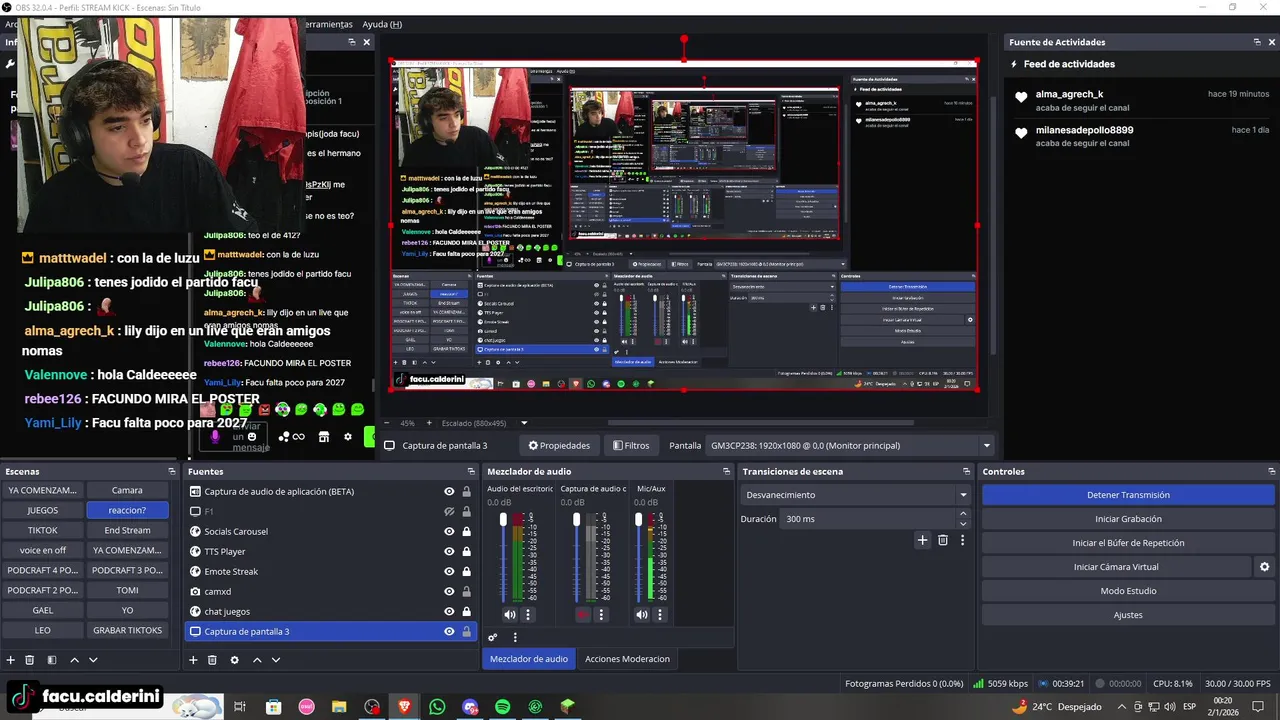The height and width of the screenshot is (720, 1280).
Task: Open Audio del escritorio options menu dots
Action: (x=528, y=615)
